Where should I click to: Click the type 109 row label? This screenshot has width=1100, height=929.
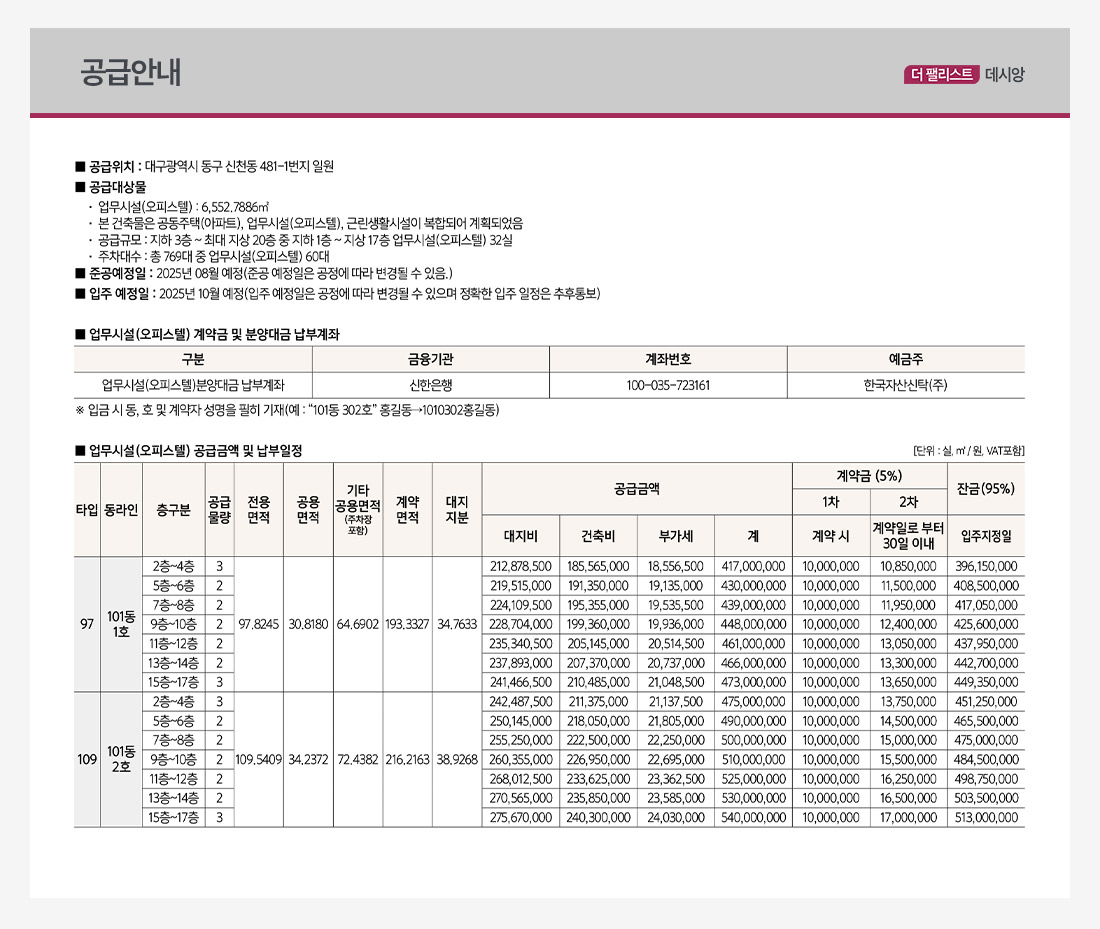86,759
